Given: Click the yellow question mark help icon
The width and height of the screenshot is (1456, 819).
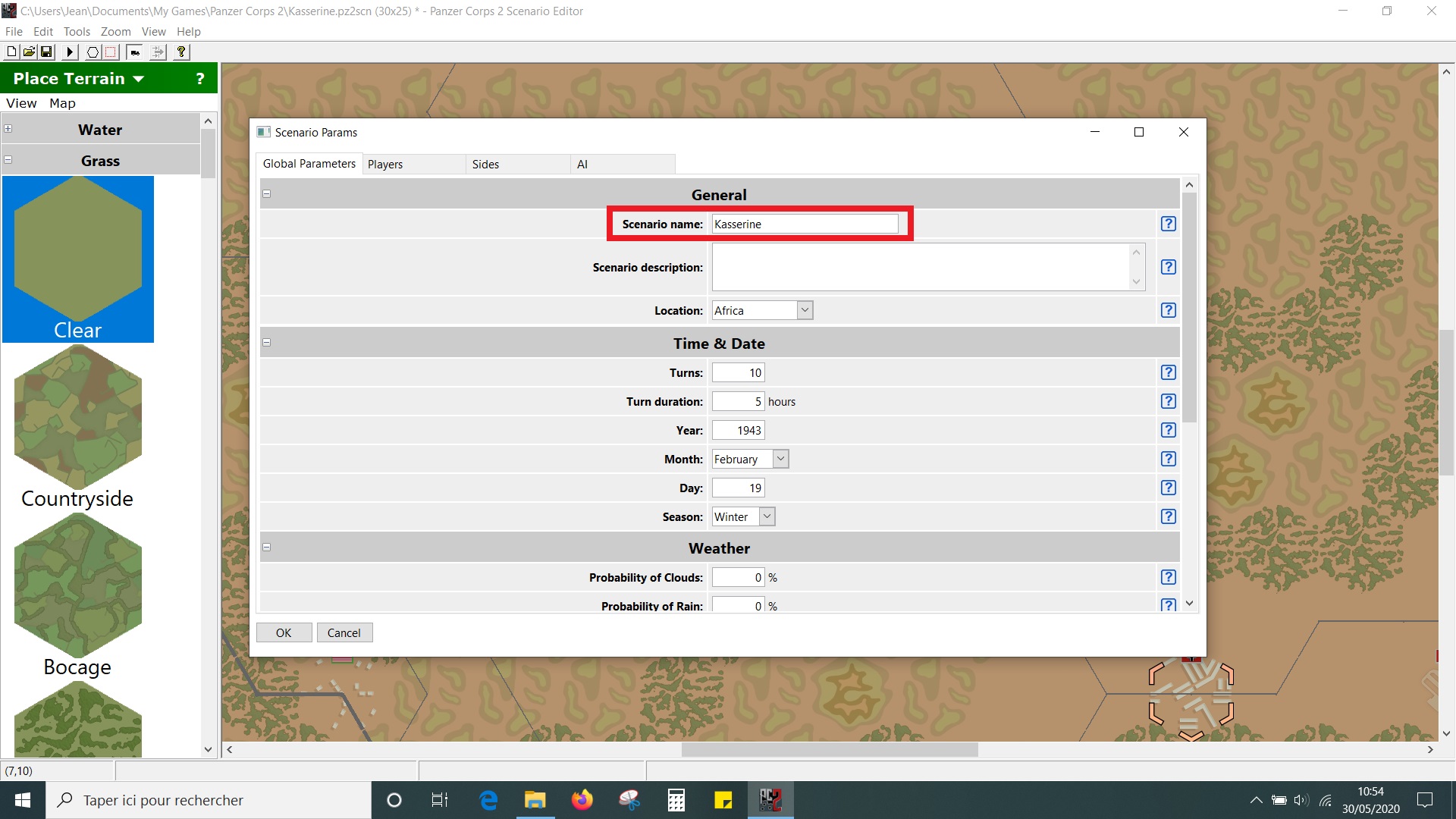Looking at the screenshot, I should pos(181,52).
